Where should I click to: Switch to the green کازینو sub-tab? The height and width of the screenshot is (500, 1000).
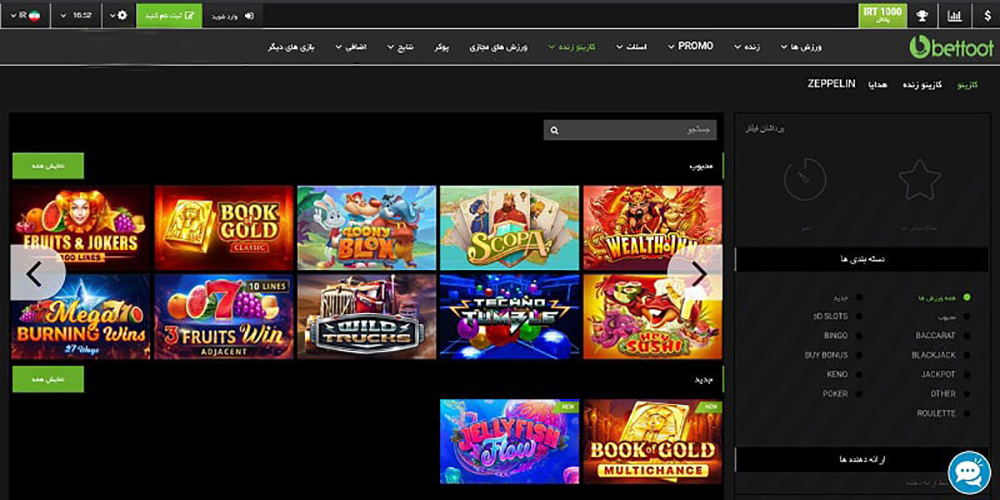pyautogui.click(x=969, y=84)
